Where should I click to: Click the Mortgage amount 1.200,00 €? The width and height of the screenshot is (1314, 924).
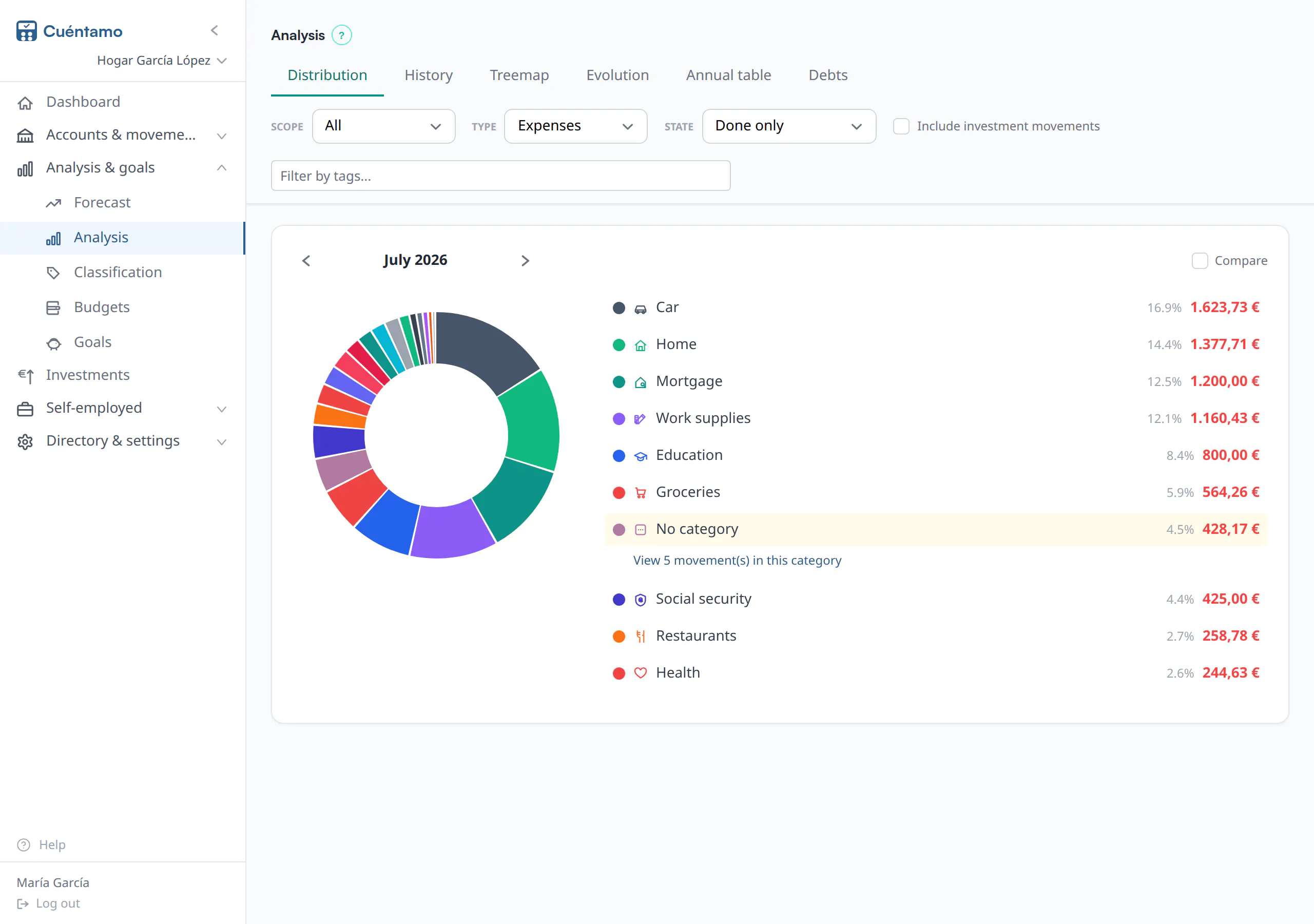(1225, 381)
